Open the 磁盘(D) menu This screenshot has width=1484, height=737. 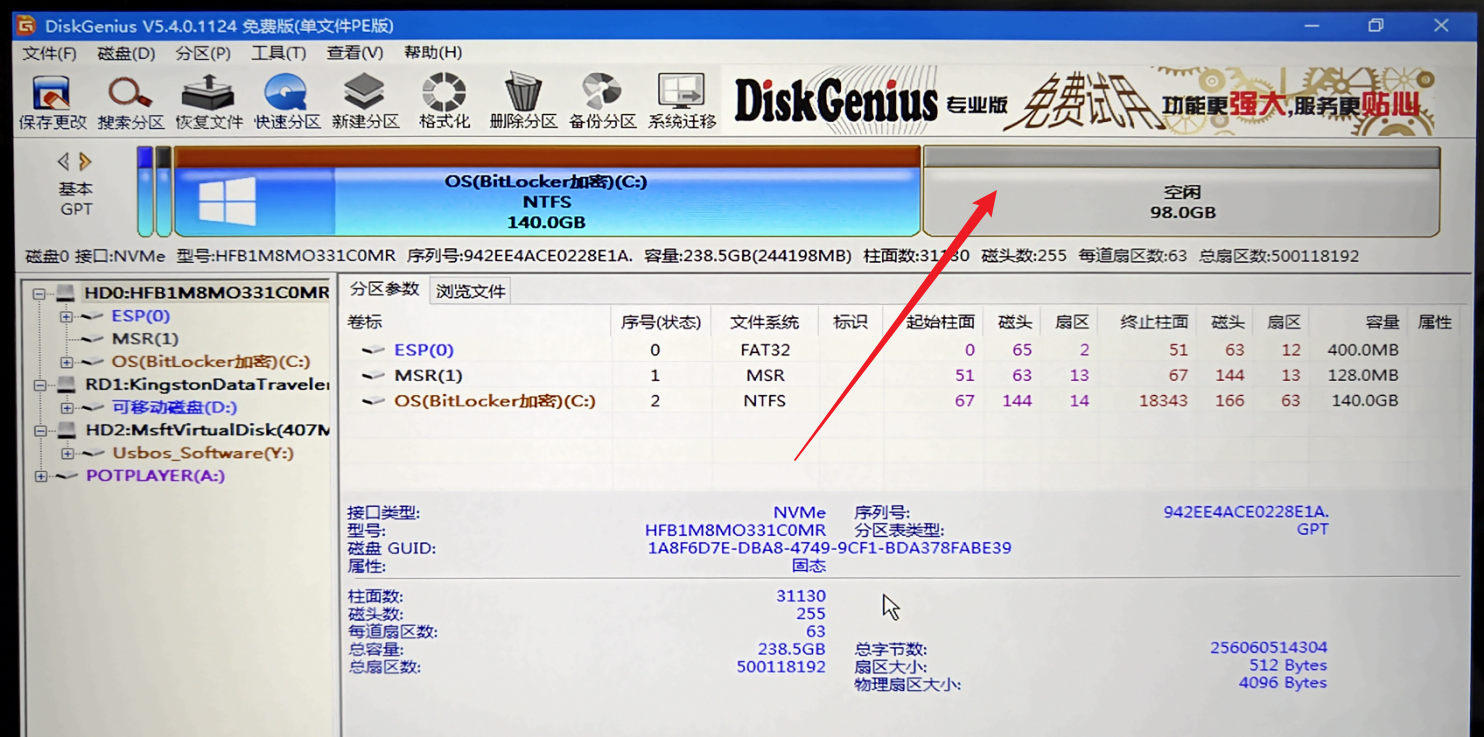coord(126,53)
